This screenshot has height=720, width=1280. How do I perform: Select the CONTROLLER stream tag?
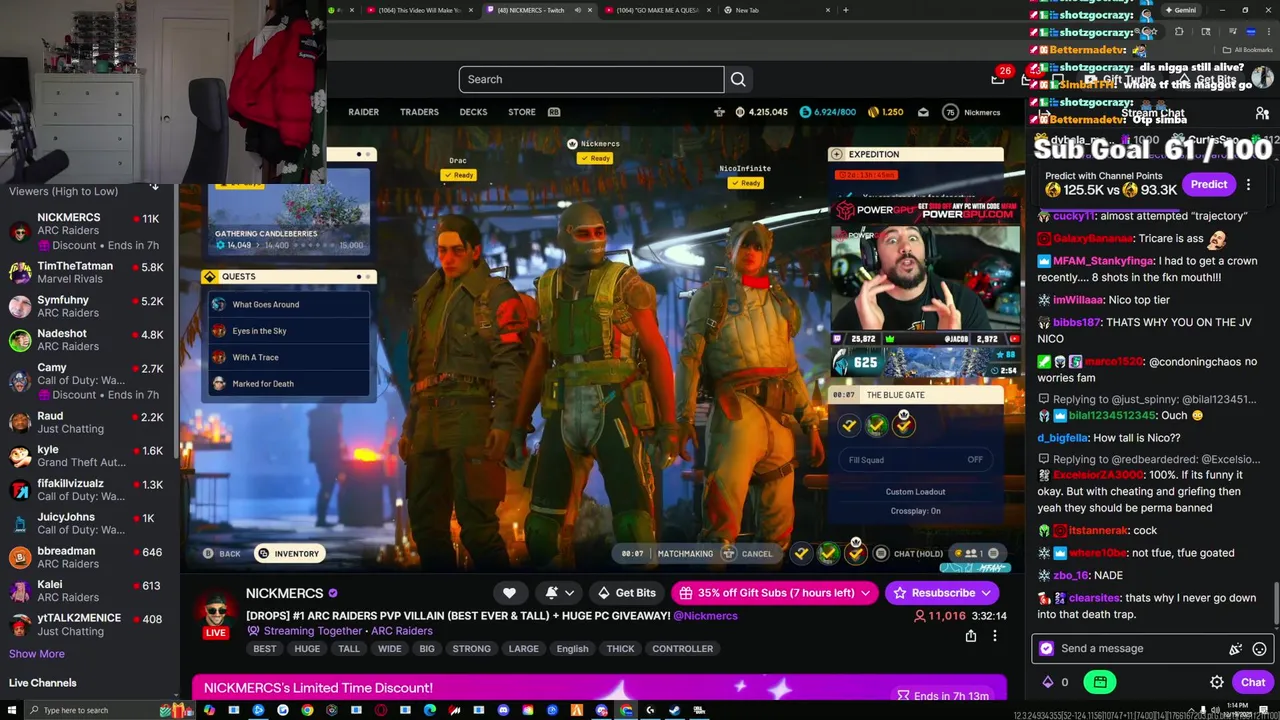click(x=683, y=649)
